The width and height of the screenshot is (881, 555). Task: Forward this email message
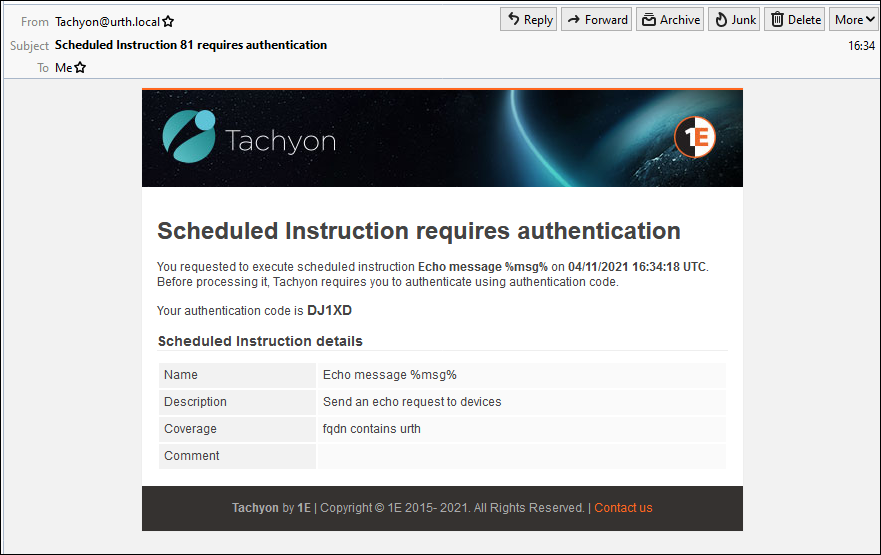596,19
